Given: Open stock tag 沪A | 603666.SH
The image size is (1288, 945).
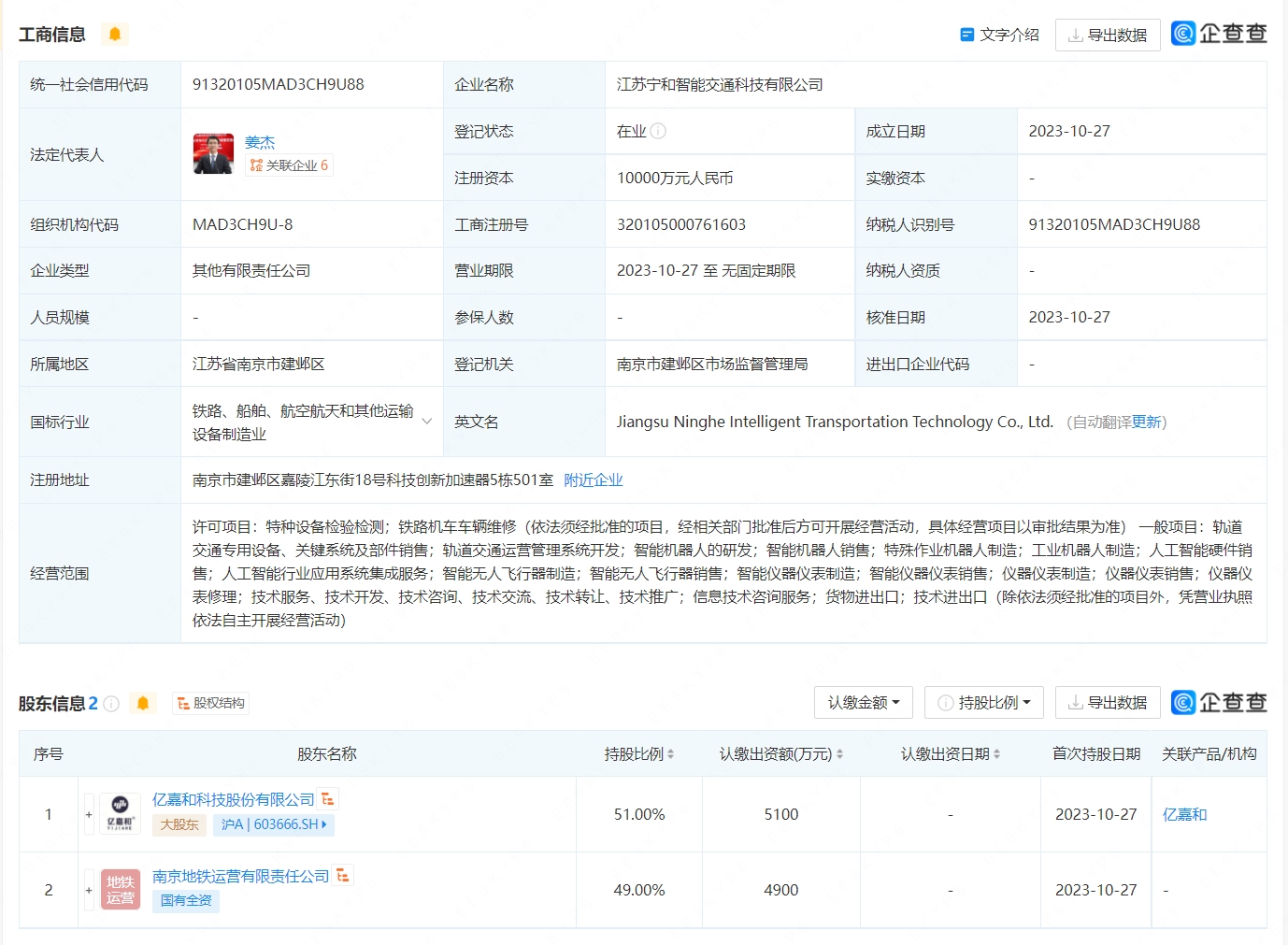Looking at the screenshot, I should click(274, 824).
